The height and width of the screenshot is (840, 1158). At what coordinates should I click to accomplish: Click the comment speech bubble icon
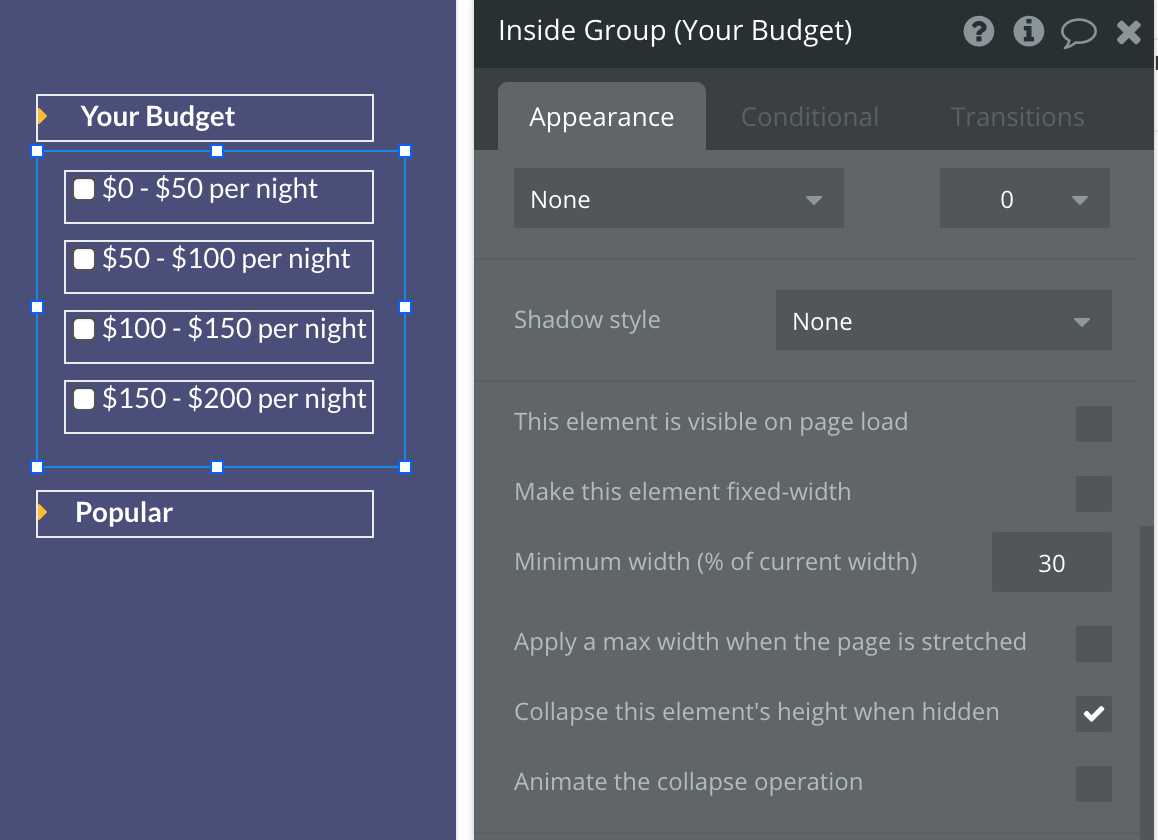tap(1078, 33)
